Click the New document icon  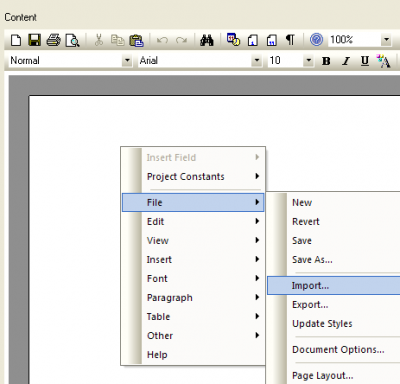[16, 40]
